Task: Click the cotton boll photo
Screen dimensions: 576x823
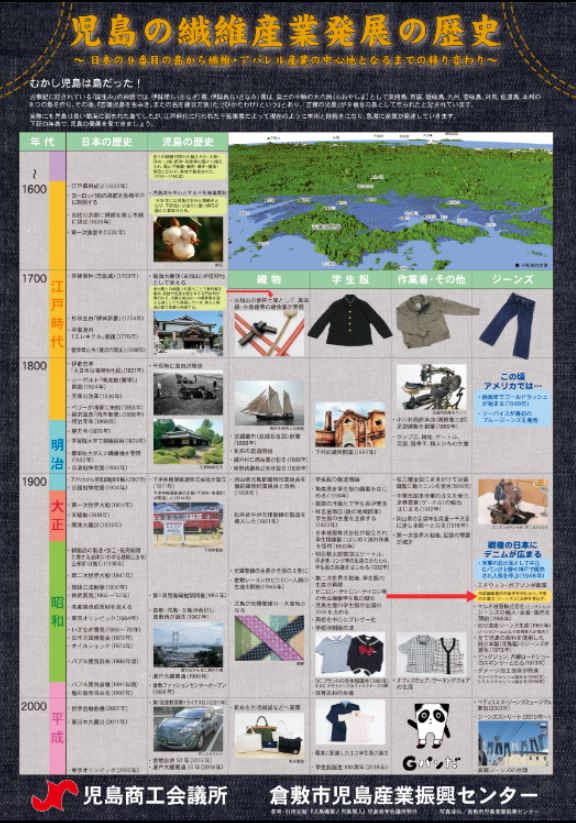Action: (x=188, y=239)
